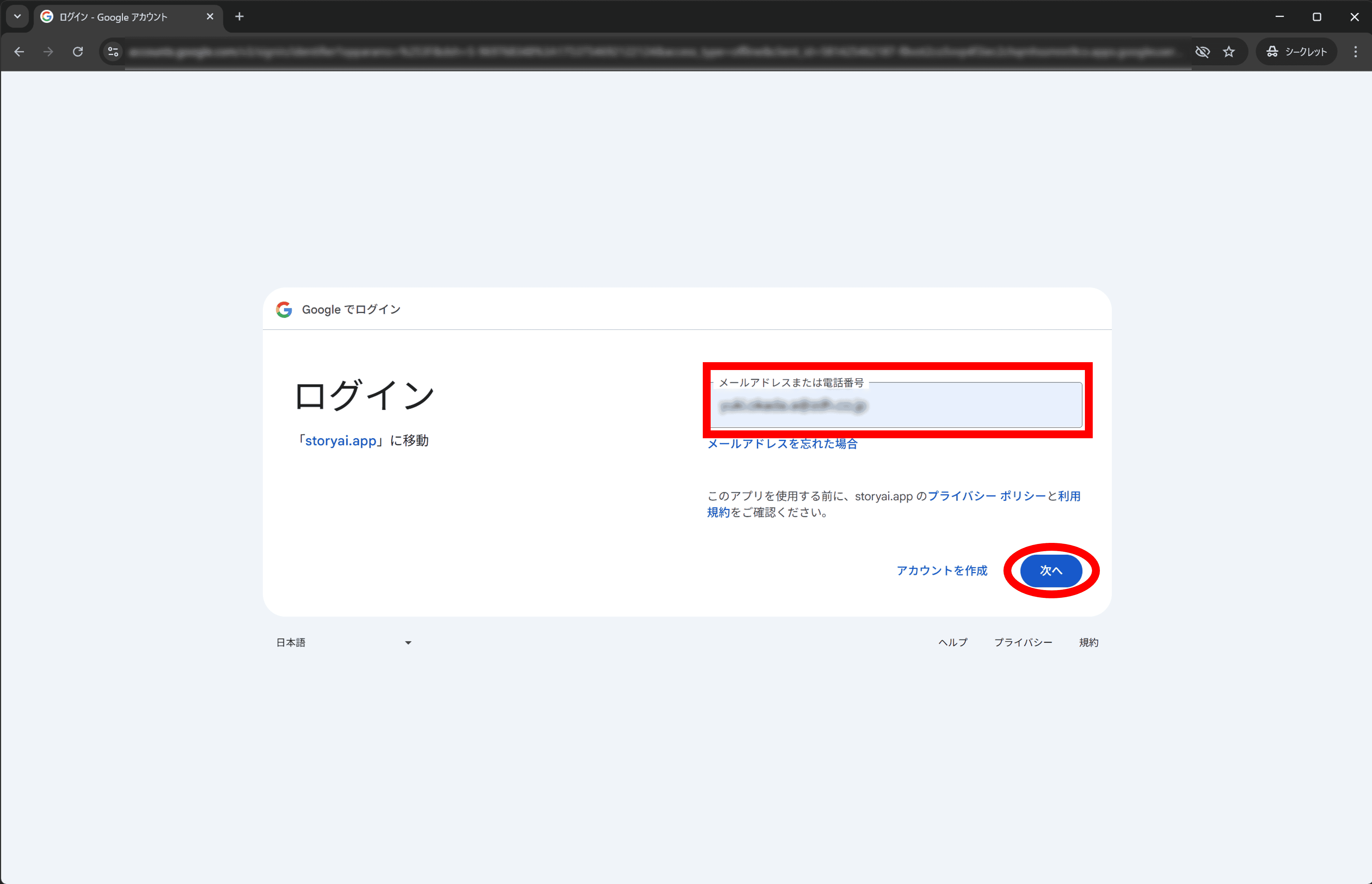
Task: Open the tab search dropdown arrow
Action: pyautogui.click(x=17, y=17)
